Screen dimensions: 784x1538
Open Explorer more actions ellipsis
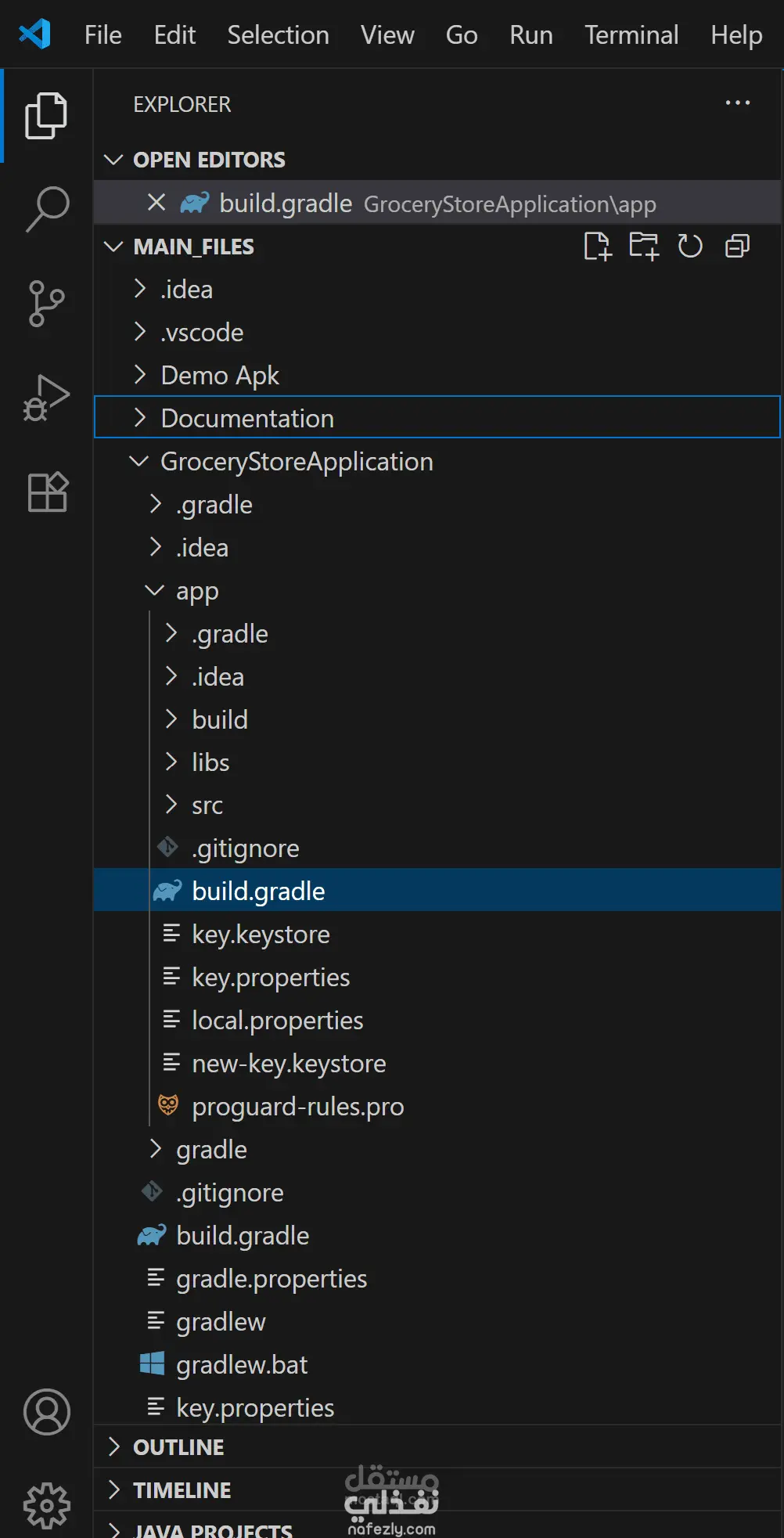point(737,103)
